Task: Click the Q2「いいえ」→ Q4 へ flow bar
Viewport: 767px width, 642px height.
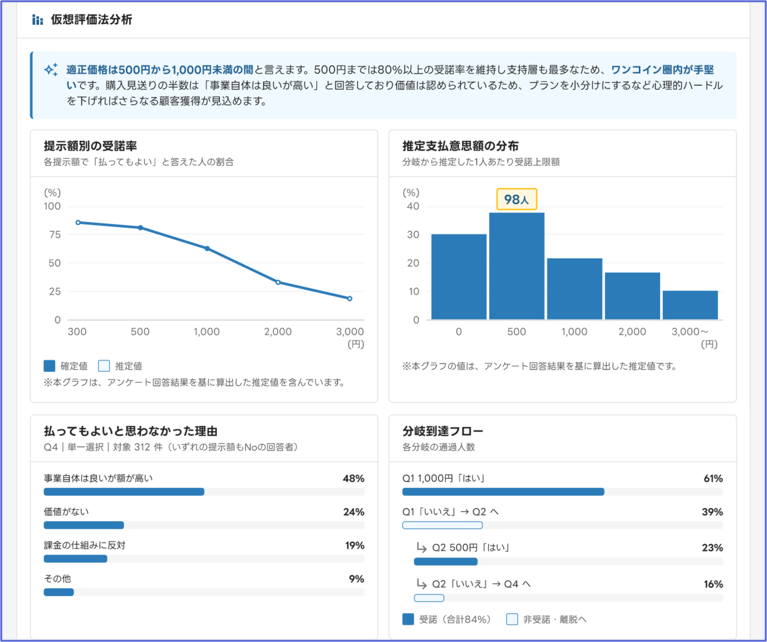Action: [568, 598]
